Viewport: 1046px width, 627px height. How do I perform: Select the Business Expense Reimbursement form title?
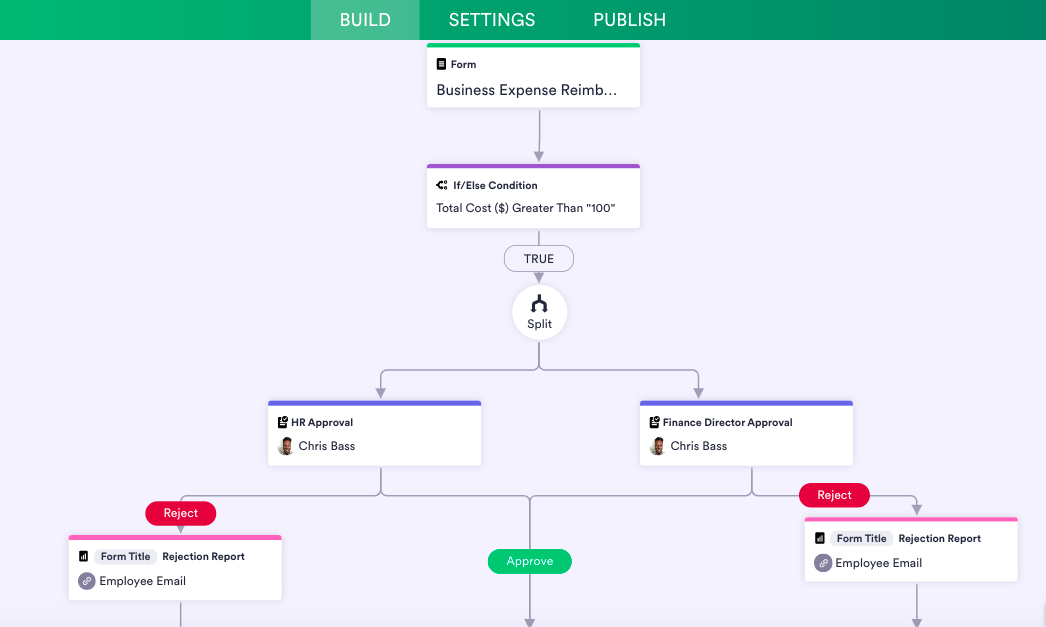tap(527, 90)
